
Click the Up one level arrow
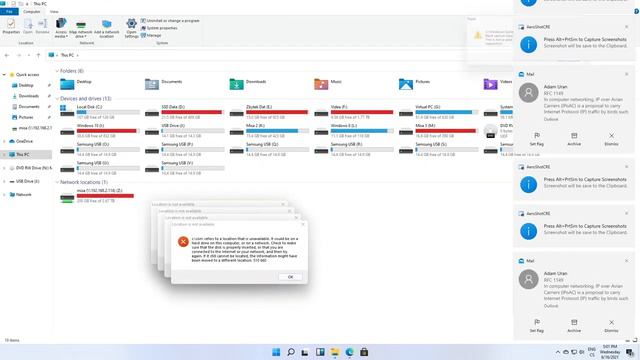coord(38,55)
